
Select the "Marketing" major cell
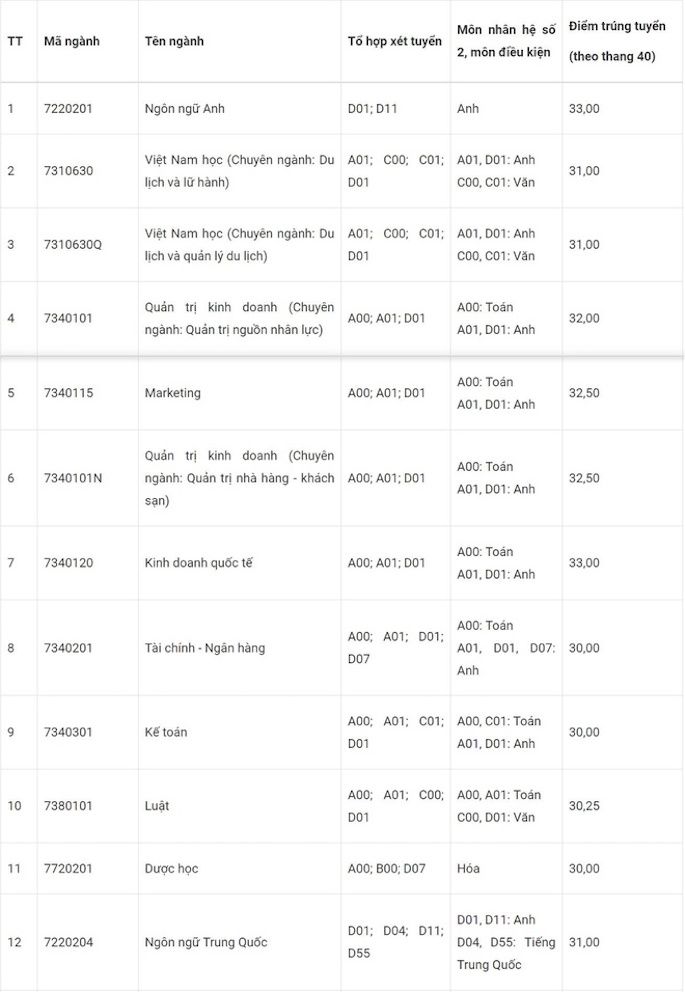pos(173,393)
